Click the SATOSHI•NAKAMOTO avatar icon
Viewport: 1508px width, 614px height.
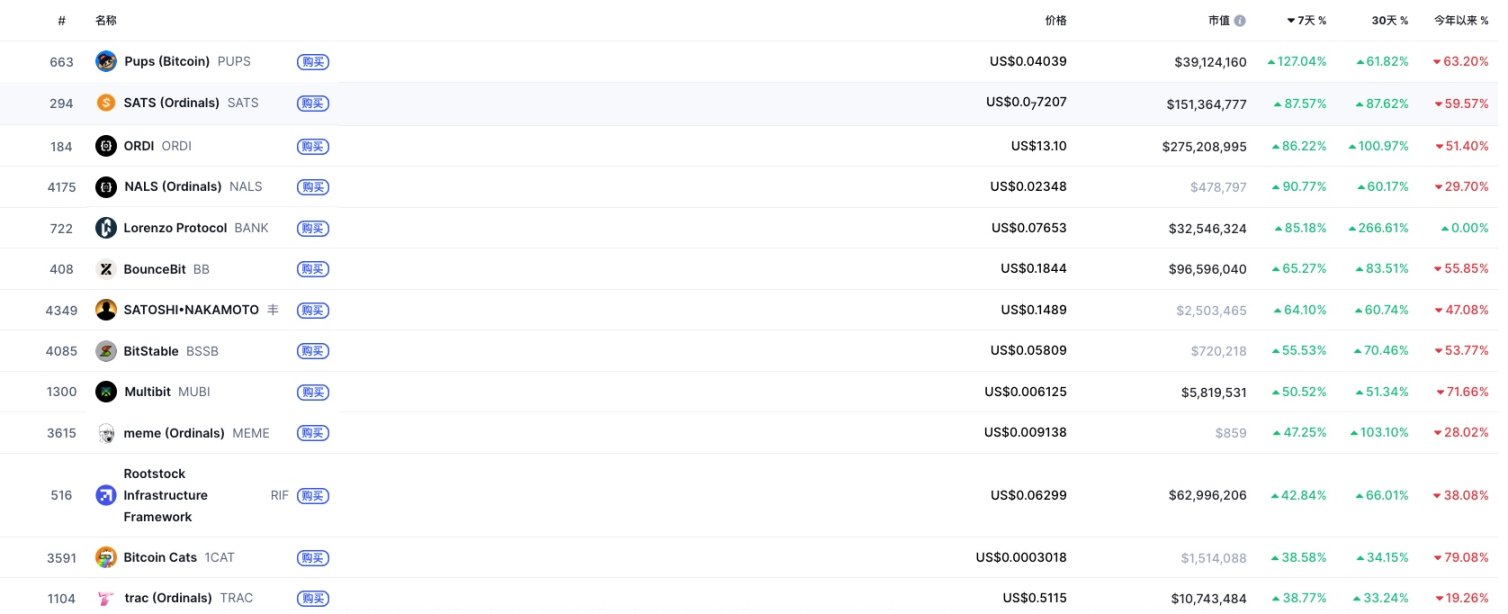[x=106, y=310]
